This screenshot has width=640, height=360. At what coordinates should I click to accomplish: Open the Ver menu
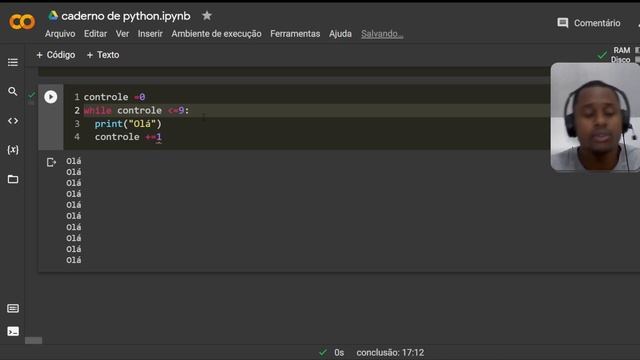point(122,34)
